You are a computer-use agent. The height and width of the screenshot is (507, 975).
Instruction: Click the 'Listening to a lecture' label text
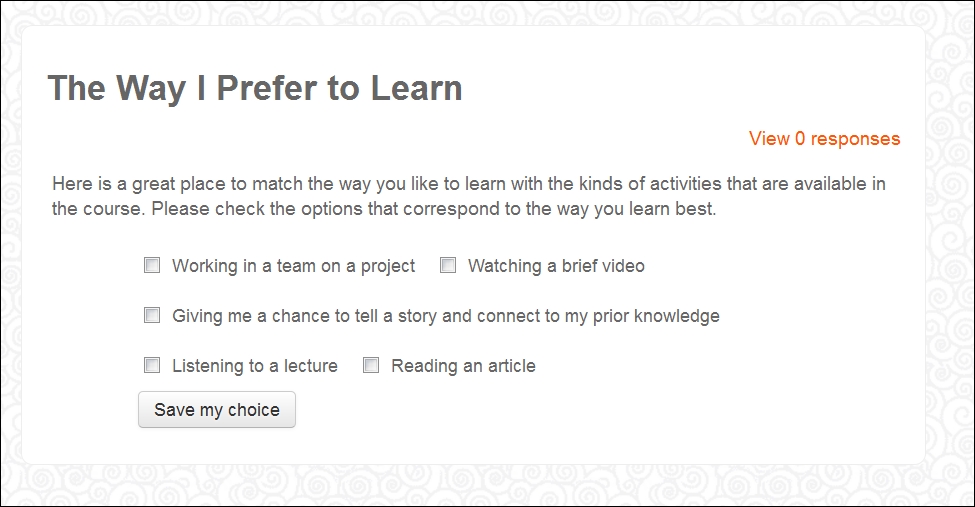pos(255,366)
